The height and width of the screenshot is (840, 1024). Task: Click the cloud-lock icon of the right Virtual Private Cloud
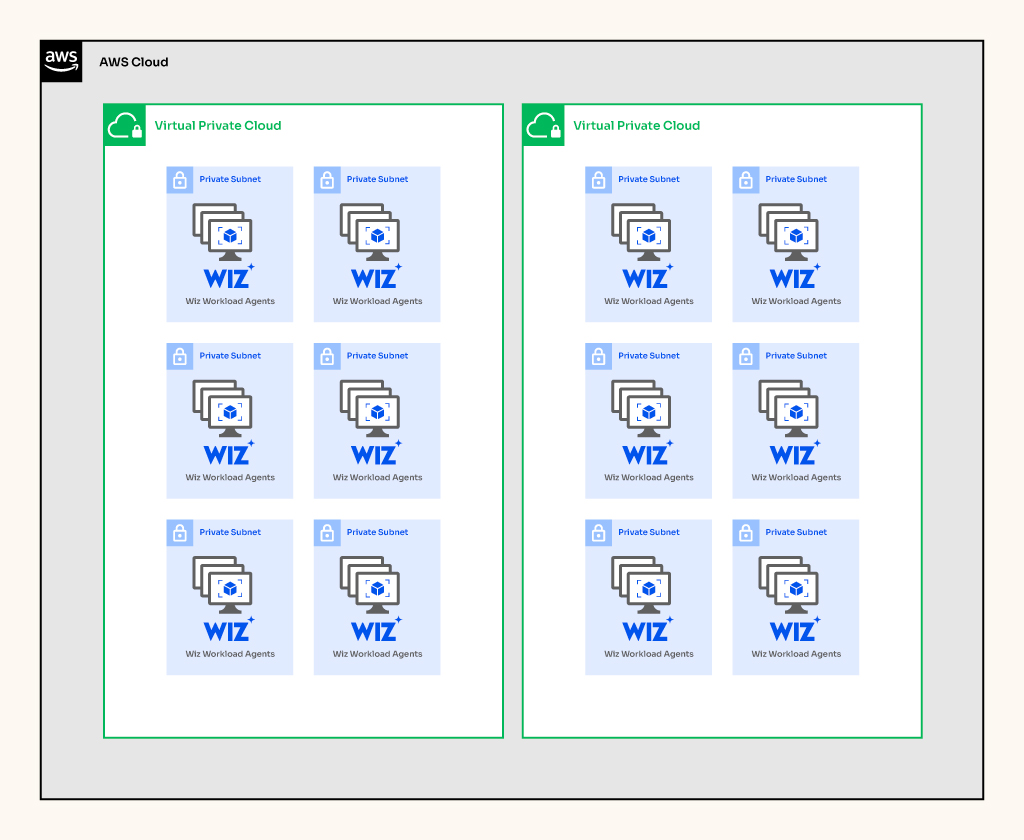[x=543, y=125]
